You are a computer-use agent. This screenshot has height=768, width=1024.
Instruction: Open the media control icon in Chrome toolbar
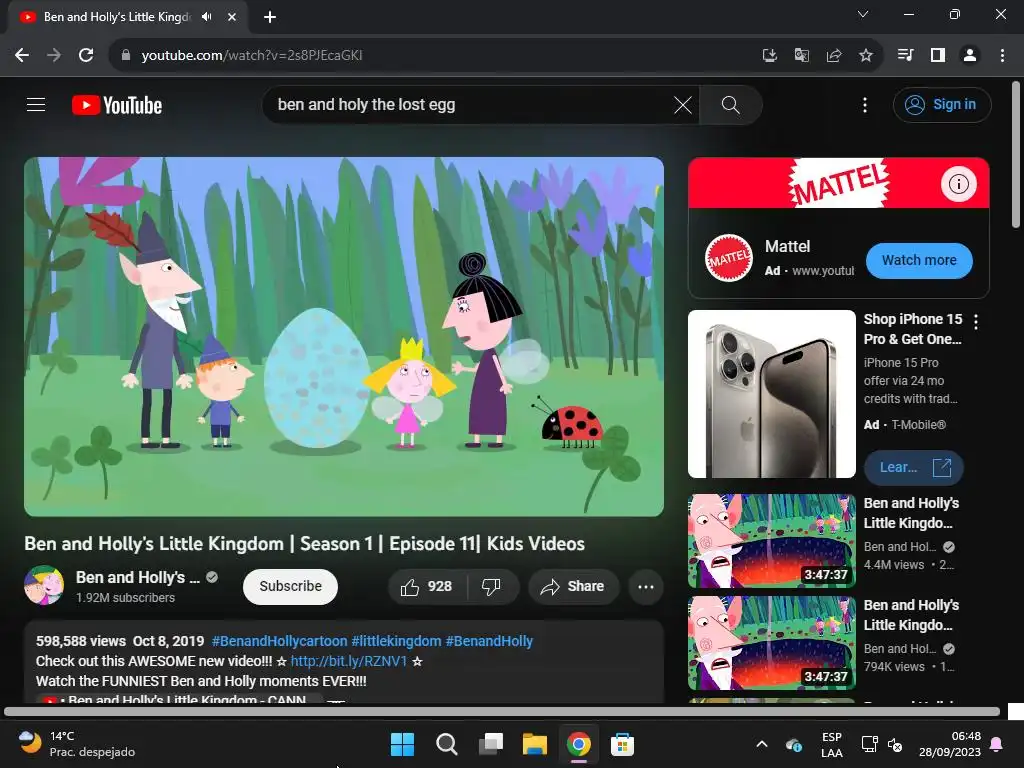[x=905, y=56]
